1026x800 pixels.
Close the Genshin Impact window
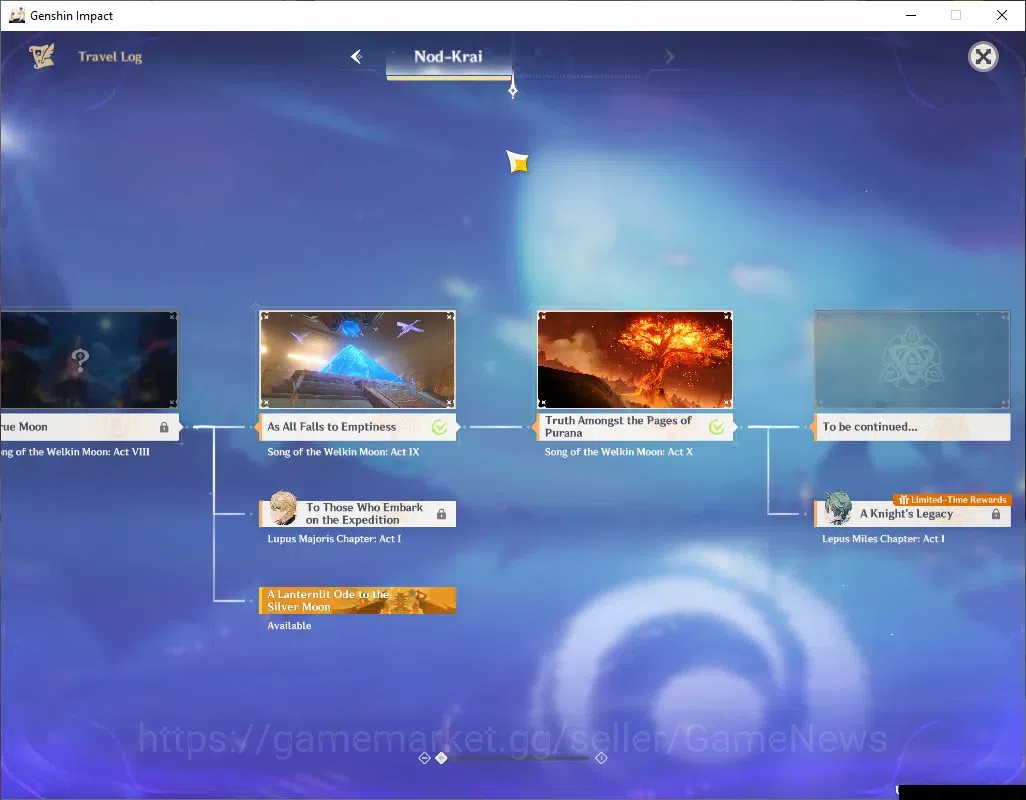1002,15
